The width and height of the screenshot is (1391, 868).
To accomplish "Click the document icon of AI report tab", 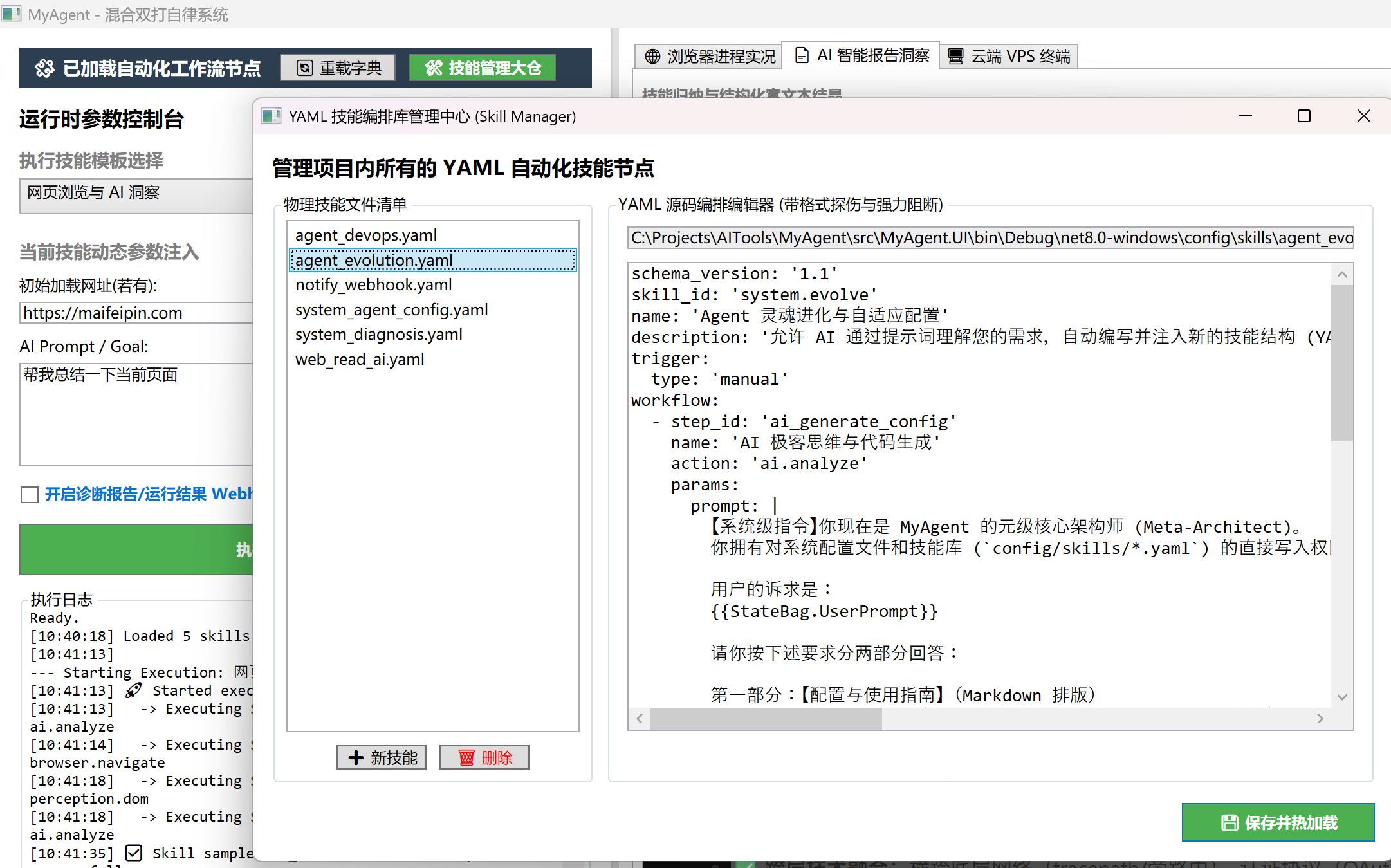I will 802,55.
